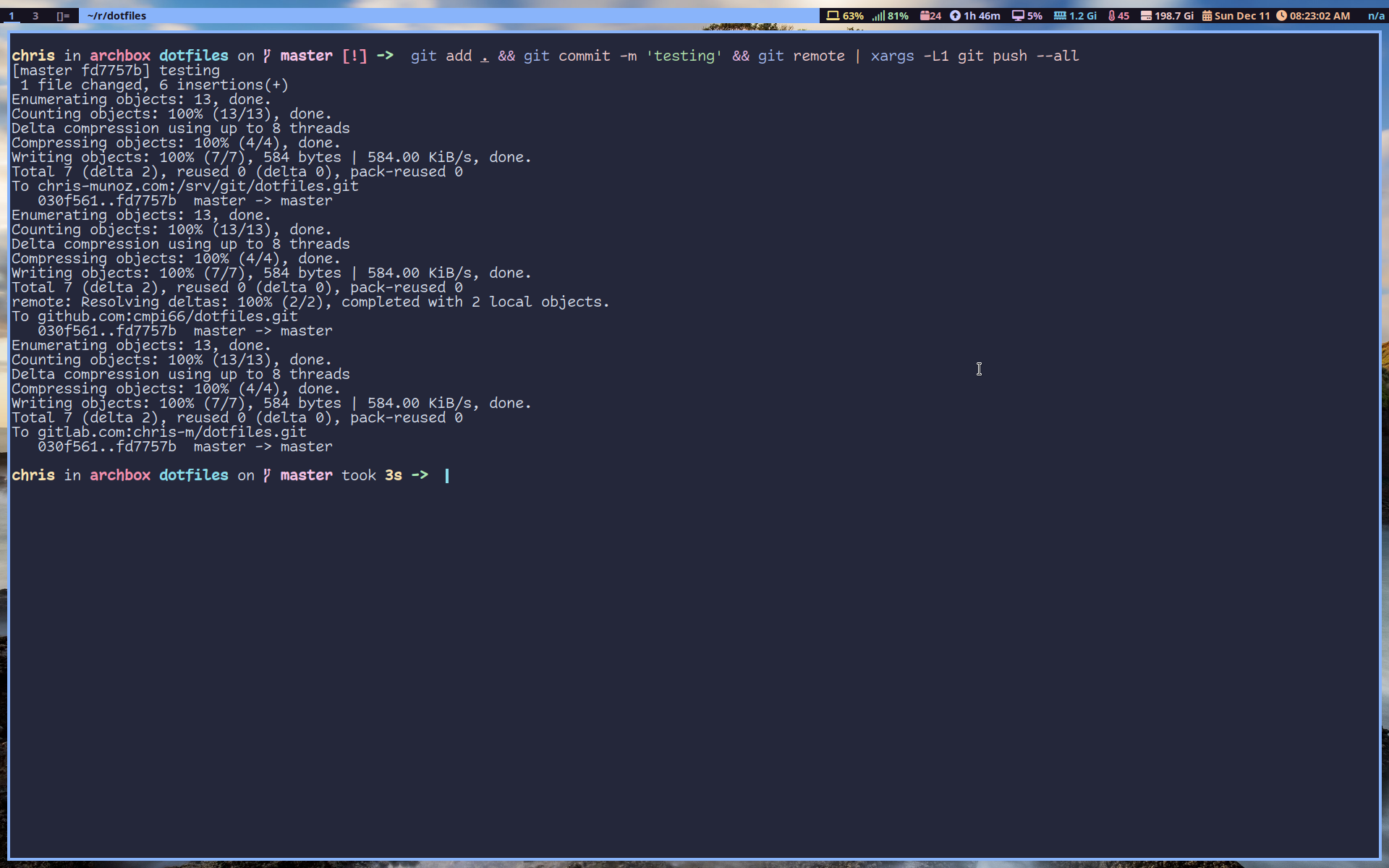The height and width of the screenshot is (868, 1389).
Task: Click the -L1 option in the command
Action: [x=936, y=56]
